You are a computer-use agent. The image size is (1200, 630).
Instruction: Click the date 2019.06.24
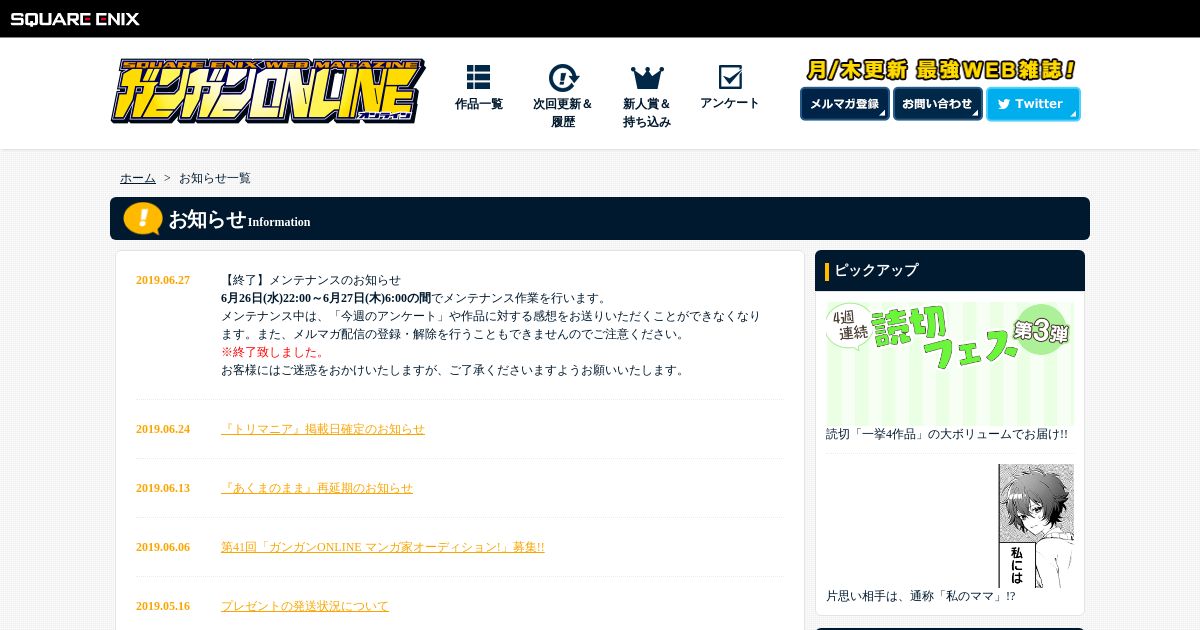[163, 429]
